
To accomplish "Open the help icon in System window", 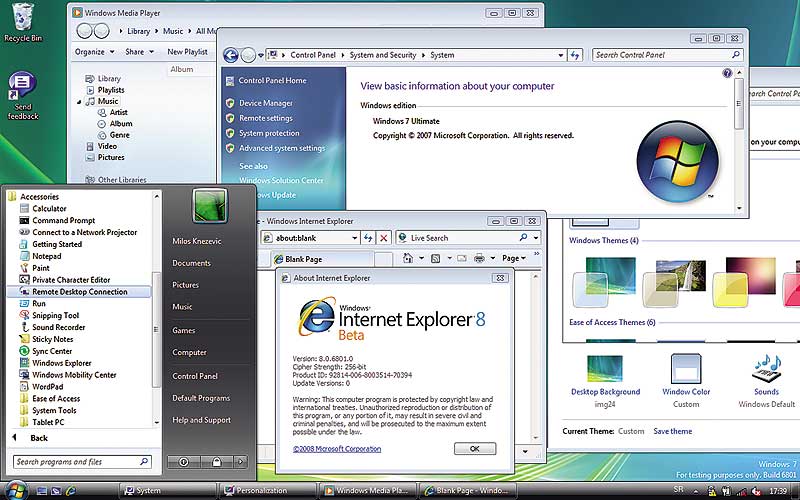I will pyautogui.click(x=727, y=73).
